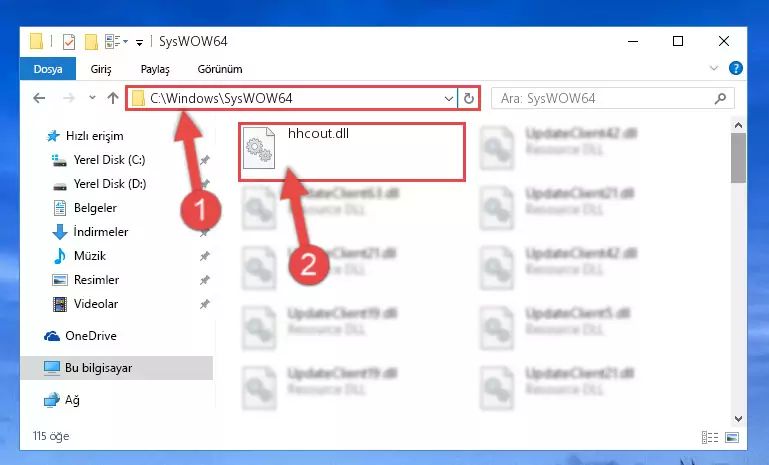Open Belgeler folder in sidebar

pos(95,208)
